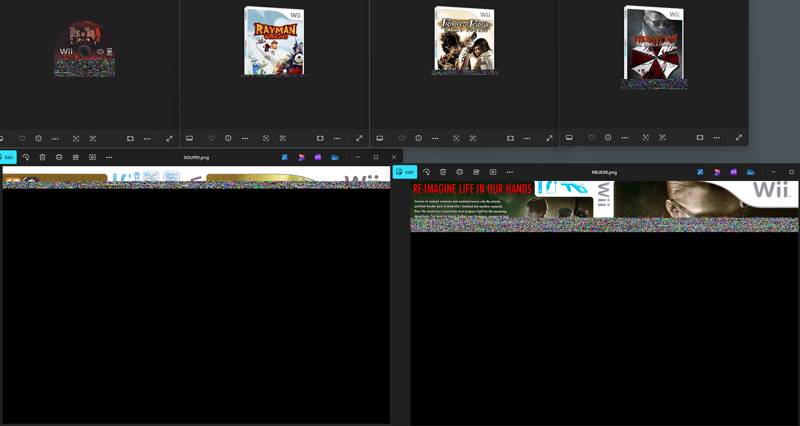Click Edit in the RBUE08.png window

click(405, 172)
